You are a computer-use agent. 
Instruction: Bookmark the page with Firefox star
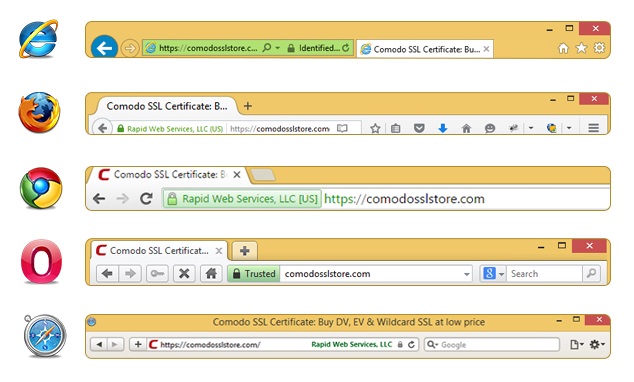click(375, 129)
